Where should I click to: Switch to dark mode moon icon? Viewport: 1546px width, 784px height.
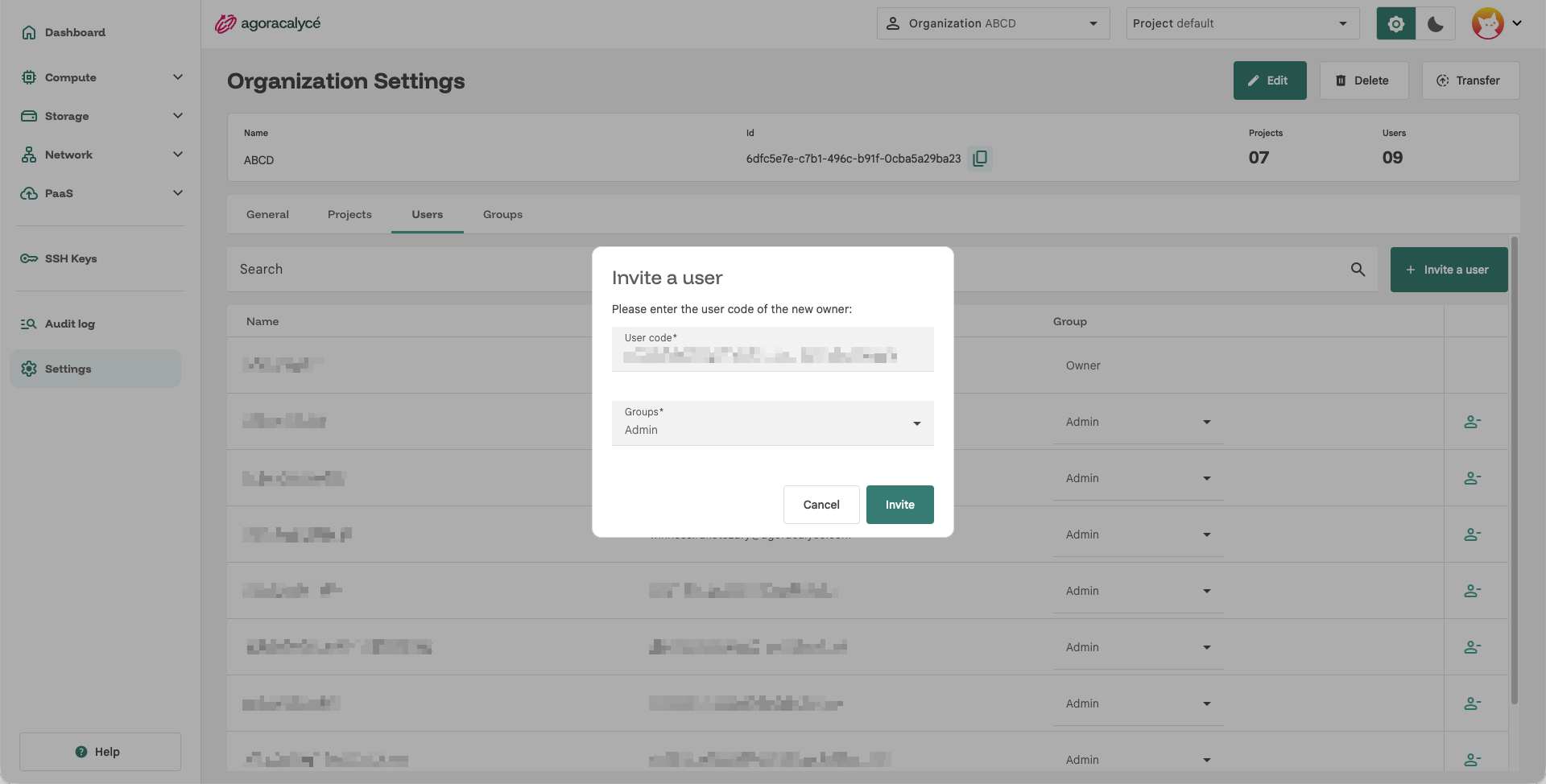pos(1436,23)
